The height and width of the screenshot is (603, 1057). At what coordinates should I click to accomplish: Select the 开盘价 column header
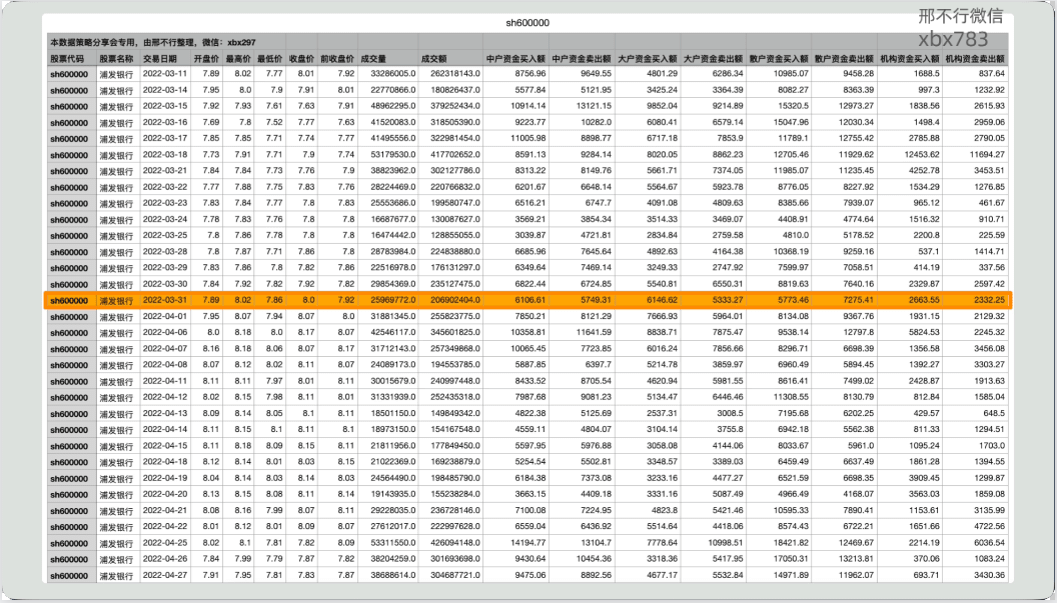pos(206,59)
